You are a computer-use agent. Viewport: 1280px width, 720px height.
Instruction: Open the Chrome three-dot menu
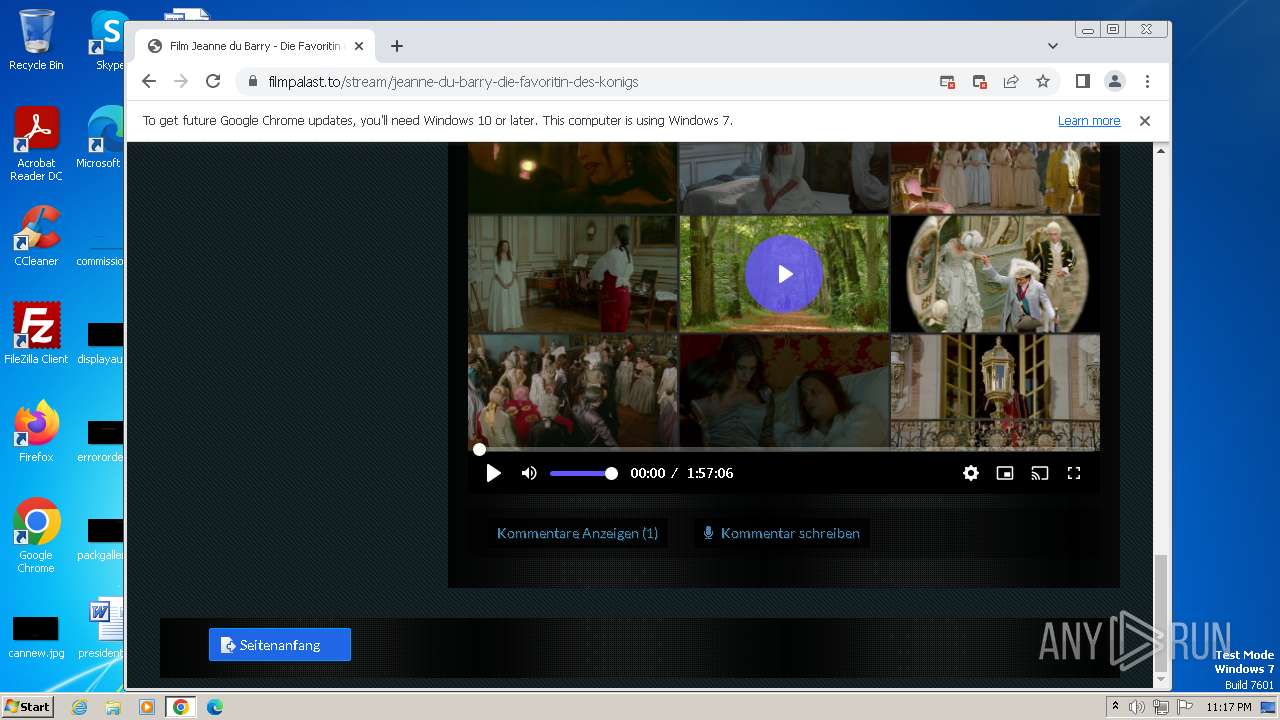click(1147, 82)
